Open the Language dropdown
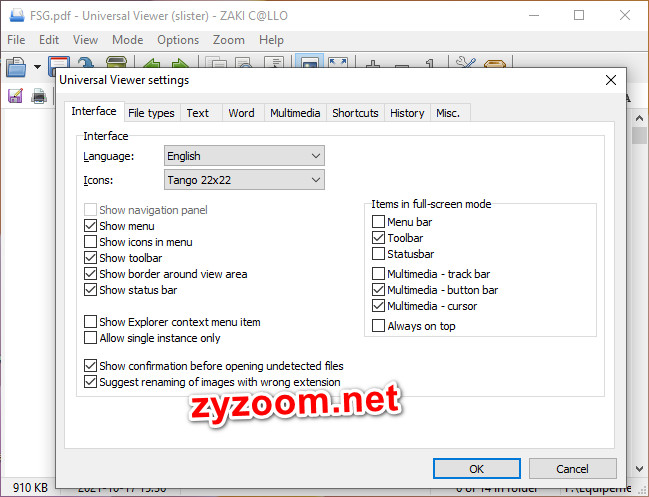Viewport: 649px width, 497px height. tap(244, 156)
